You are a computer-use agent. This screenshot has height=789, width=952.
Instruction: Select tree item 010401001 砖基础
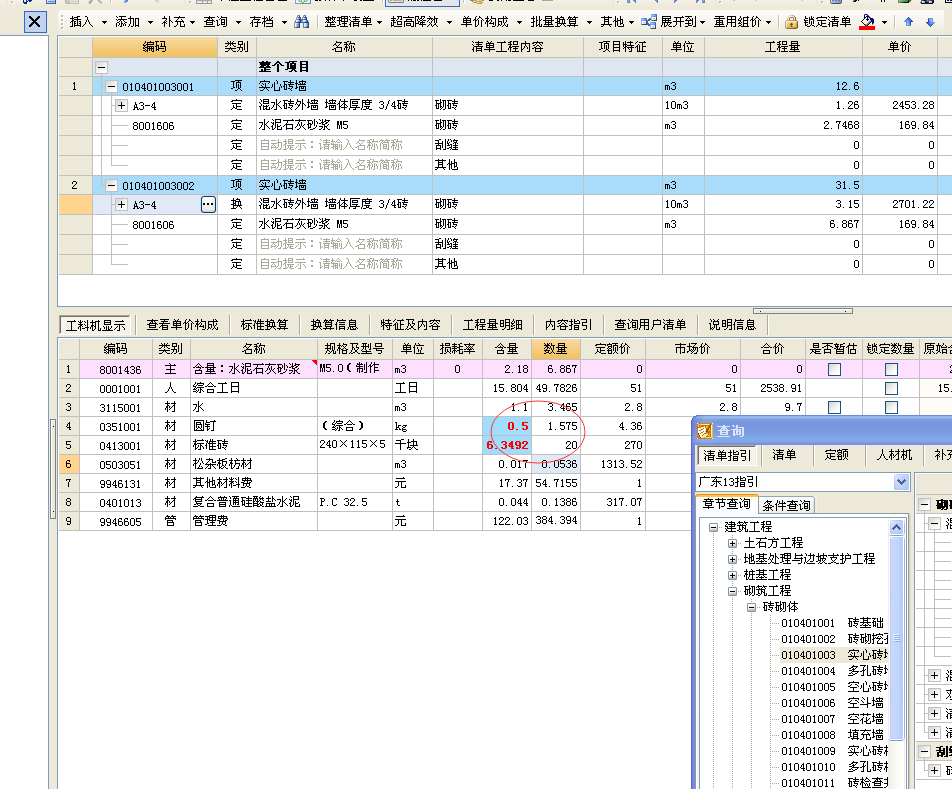[832, 623]
